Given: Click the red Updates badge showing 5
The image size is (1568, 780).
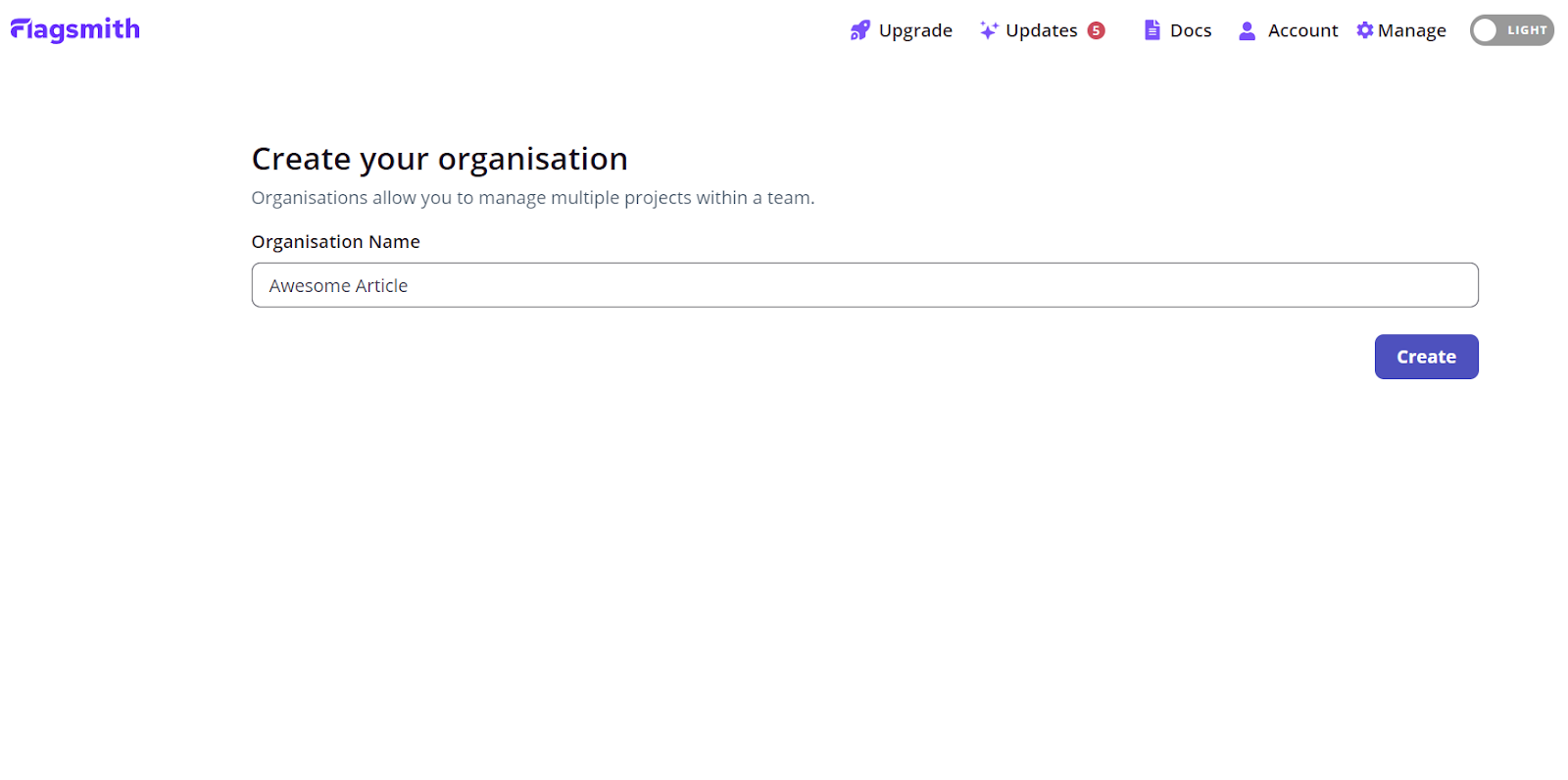Looking at the screenshot, I should click(x=1096, y=30).
